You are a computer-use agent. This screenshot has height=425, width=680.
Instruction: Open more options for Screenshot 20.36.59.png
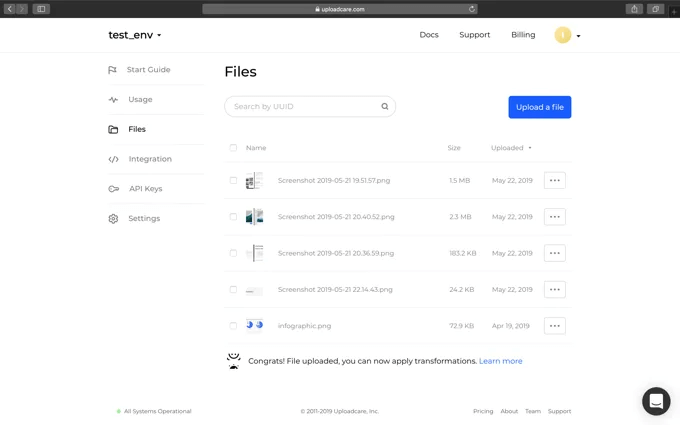(x=555, y=253)
